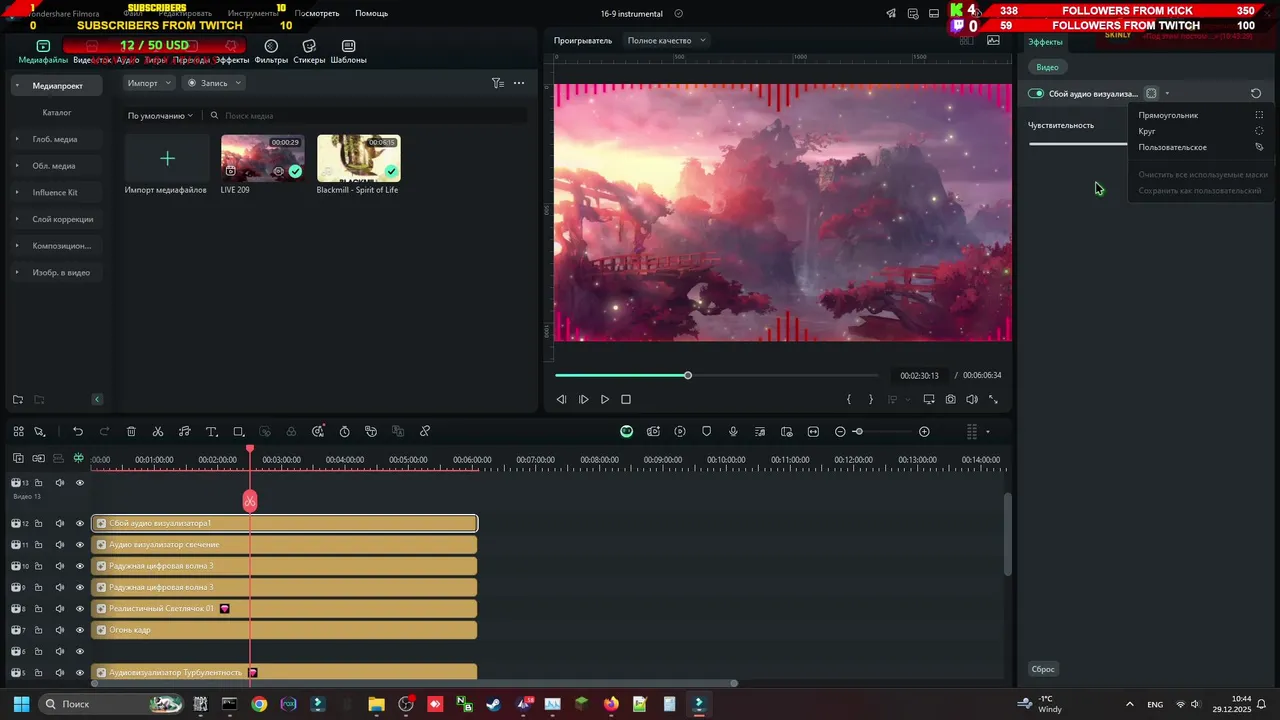The width and height of the screenshot is (1280, 720).
Task: Click the preview playback progress slider
Action: [x=717, y=375]
